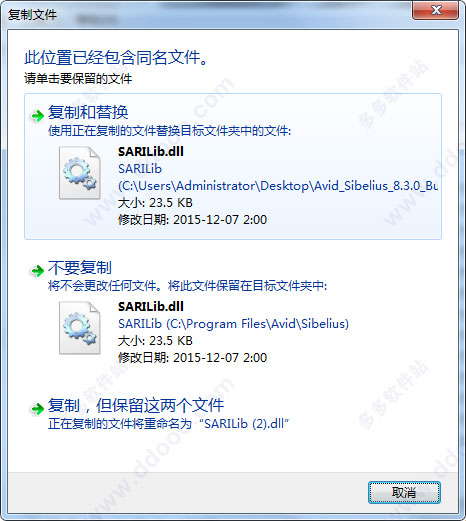Select 复制，但保留这两个文件 heading

(136, 405)
